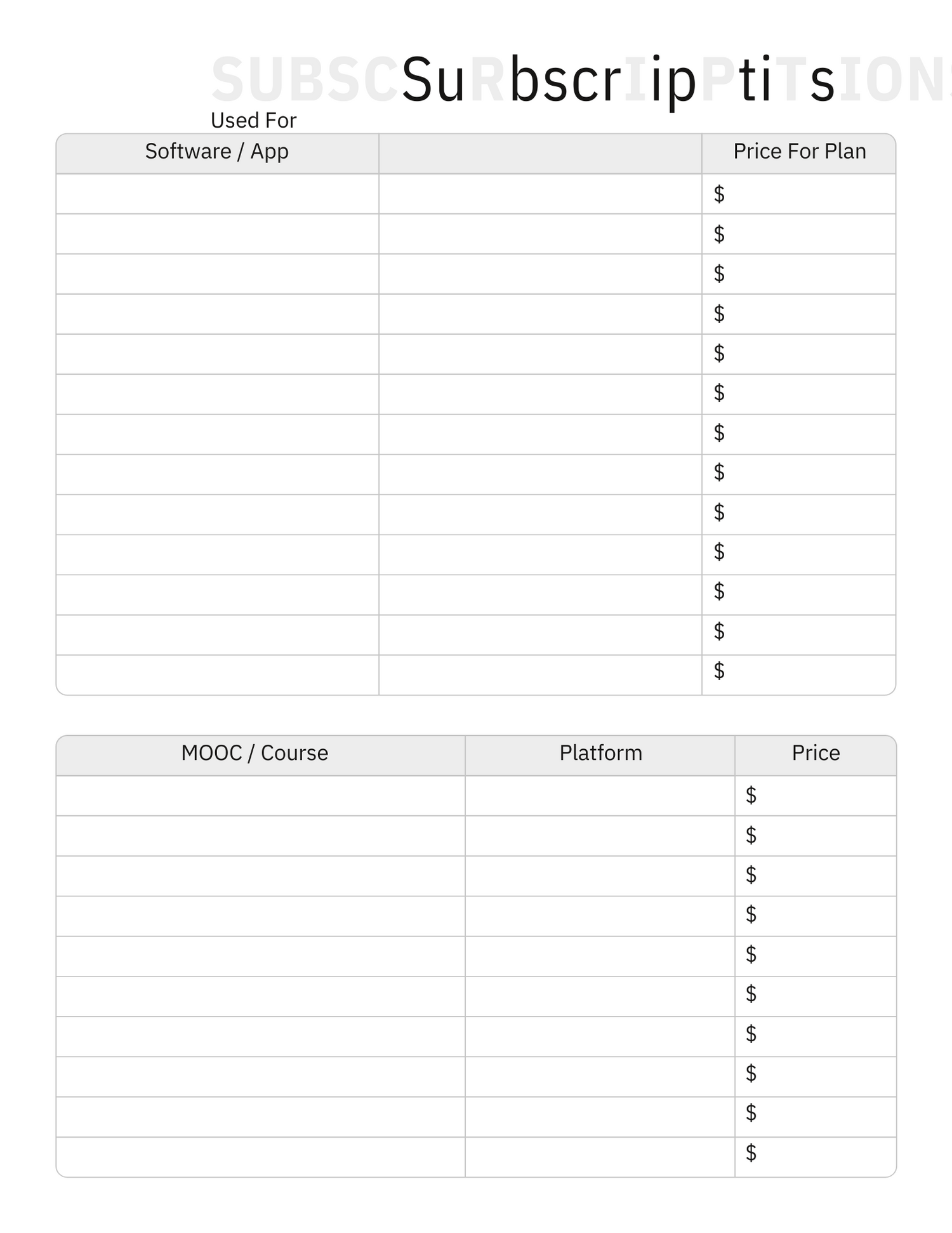Image resolution: width=952 pixels, height=1233 pixels.
Task: Click the first dollar cell under Price
Action: click(816, 796)
